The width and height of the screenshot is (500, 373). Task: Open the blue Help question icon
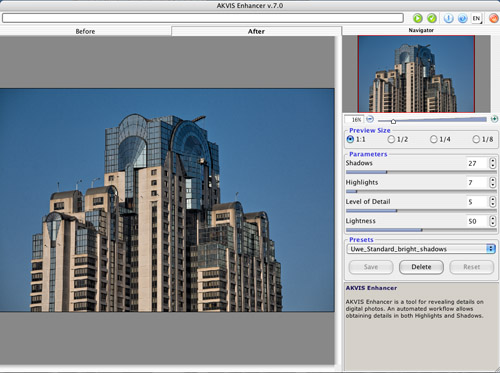pos(462,18)
